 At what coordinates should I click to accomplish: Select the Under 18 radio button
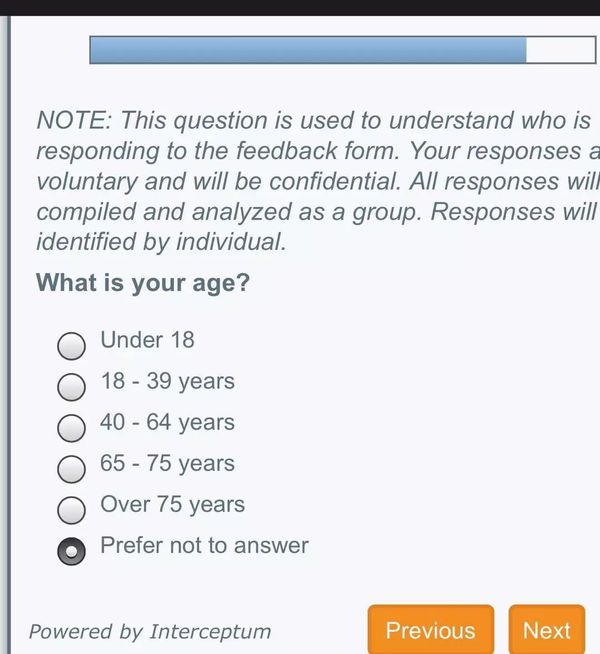click(x=71, y=346)
